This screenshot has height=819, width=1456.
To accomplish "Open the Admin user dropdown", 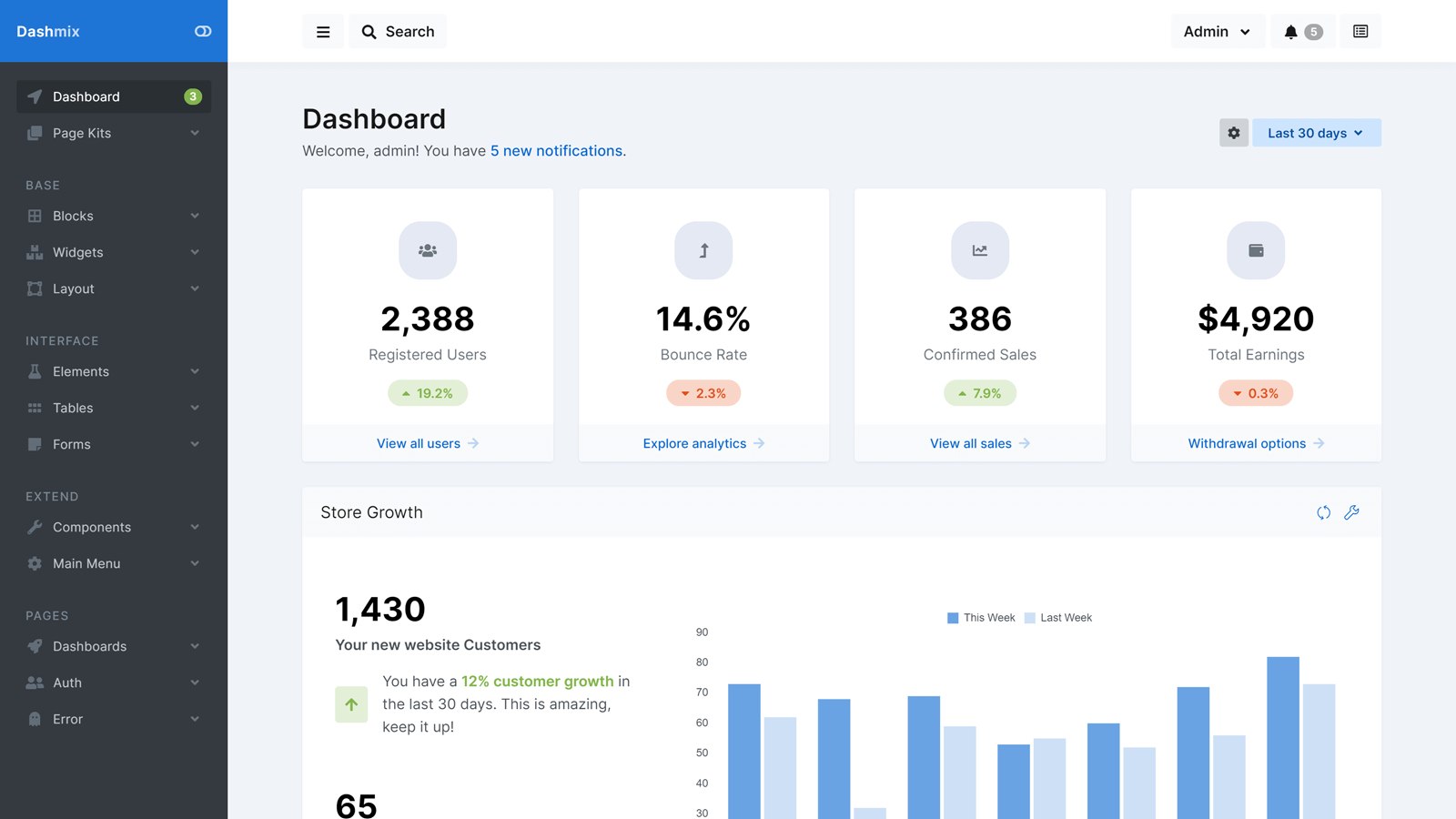I will (x=1217, y=32).
